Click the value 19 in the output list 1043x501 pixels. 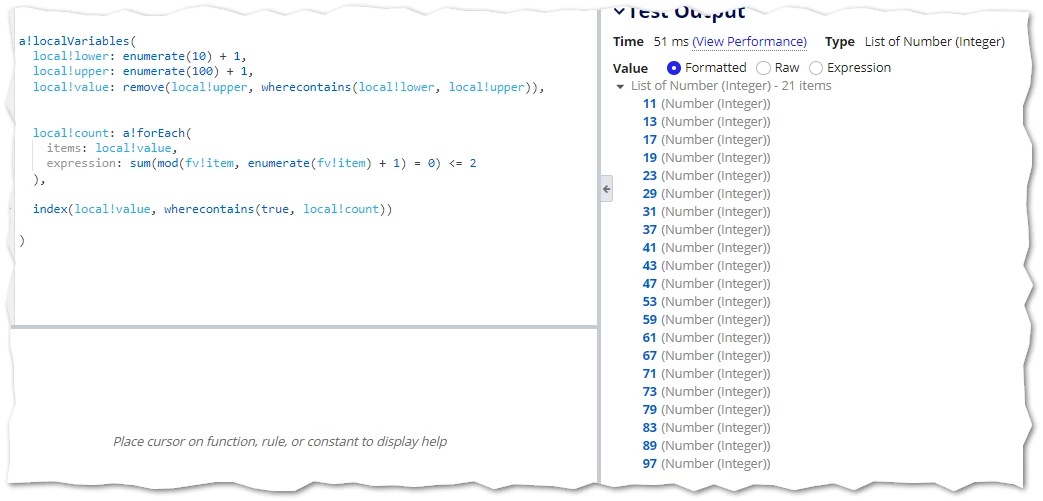[x=649, y=158]
